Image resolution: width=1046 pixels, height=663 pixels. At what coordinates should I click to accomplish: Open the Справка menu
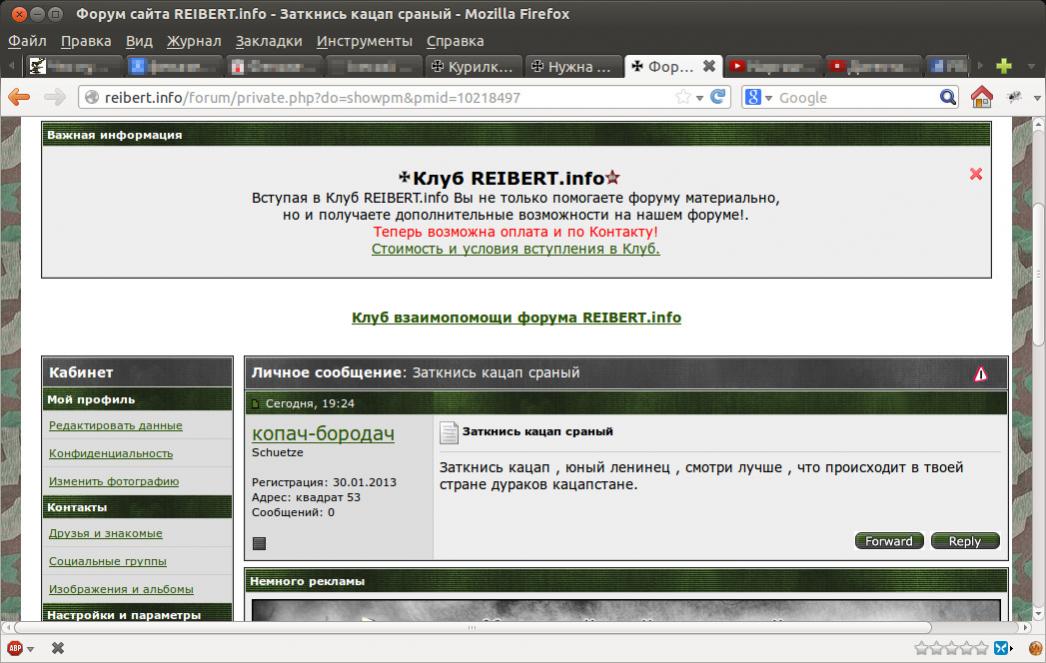[455, 41]
